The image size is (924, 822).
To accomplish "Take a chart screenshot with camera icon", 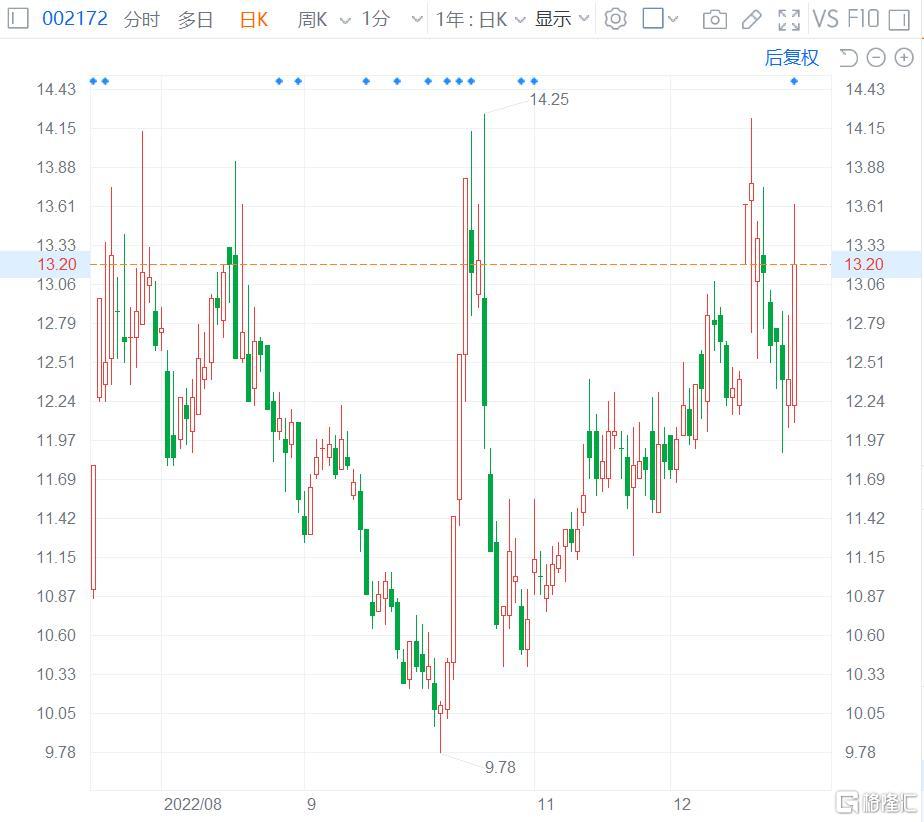I will pos(715,19).
